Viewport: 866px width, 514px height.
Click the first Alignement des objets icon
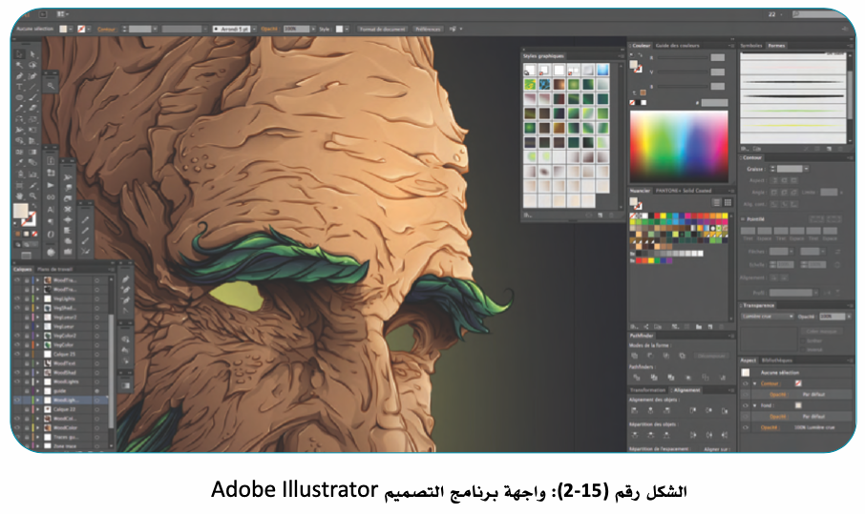coord(634,410)
